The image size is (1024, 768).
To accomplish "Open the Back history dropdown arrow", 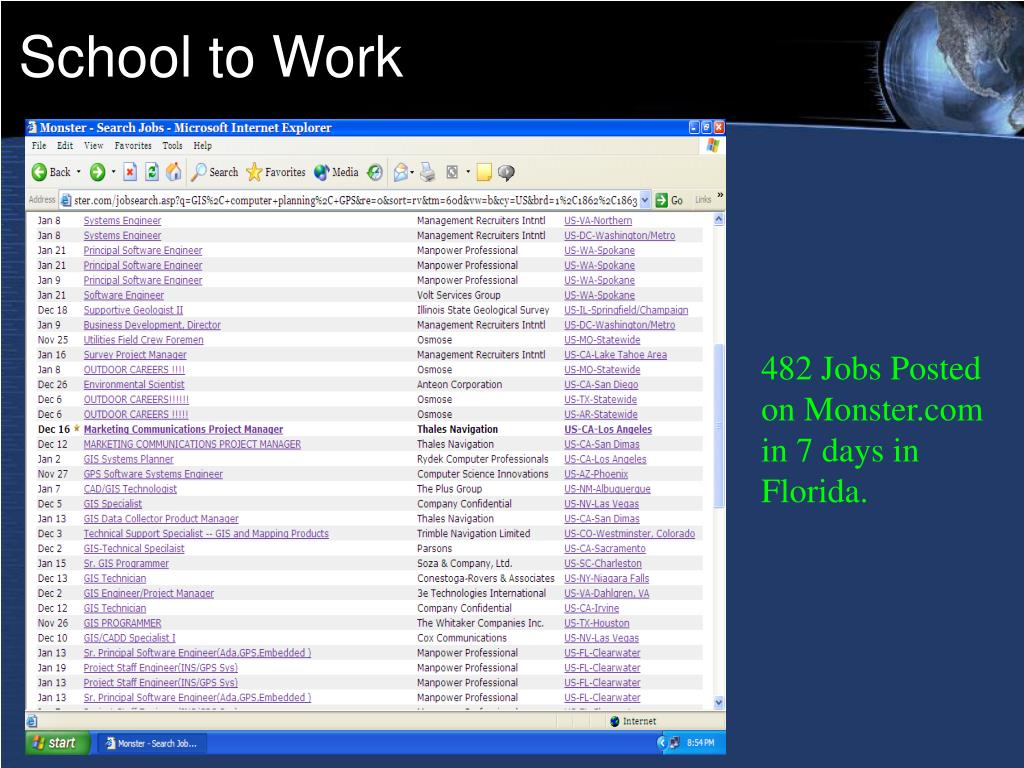I will pyautogui.click(x=79, y=172).
